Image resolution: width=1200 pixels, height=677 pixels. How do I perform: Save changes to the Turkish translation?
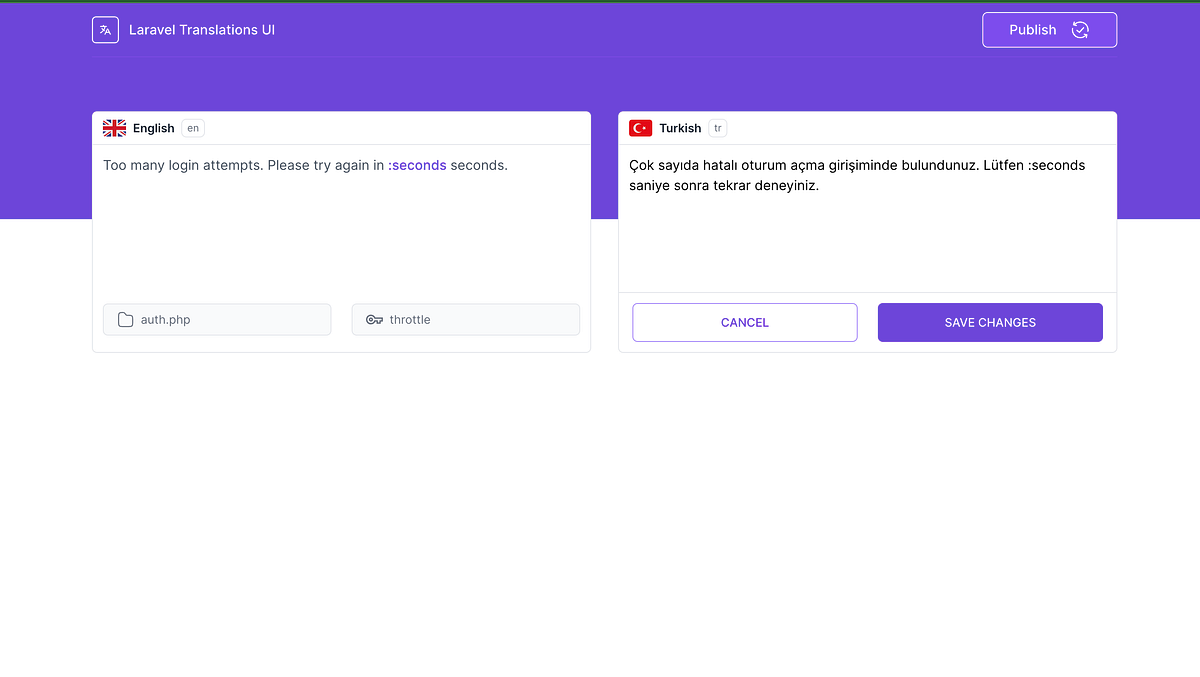point(990,322)
